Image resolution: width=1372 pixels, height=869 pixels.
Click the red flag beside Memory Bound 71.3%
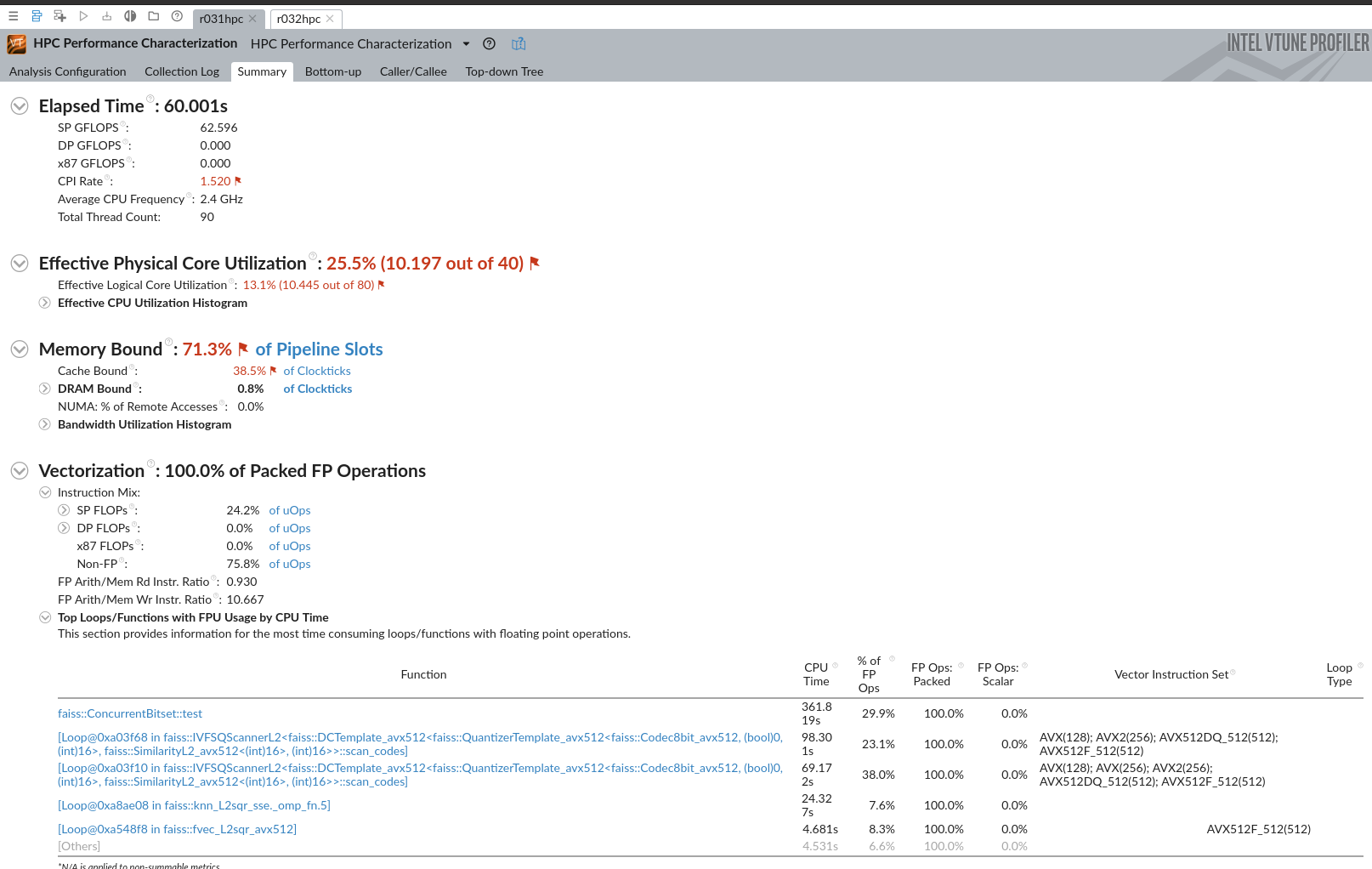pos(243,349)
